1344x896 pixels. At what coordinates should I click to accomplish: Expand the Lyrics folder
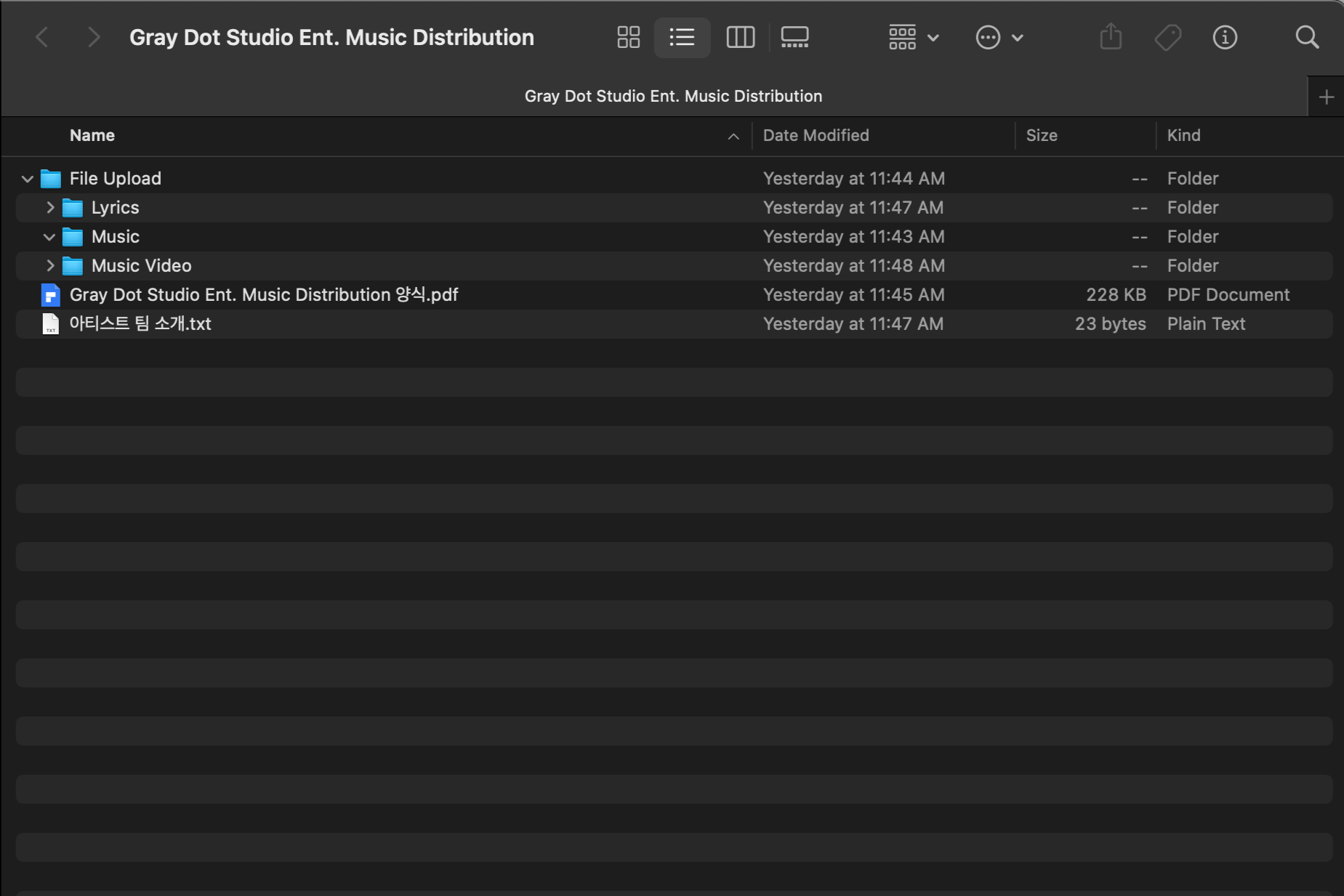(49, 207)
